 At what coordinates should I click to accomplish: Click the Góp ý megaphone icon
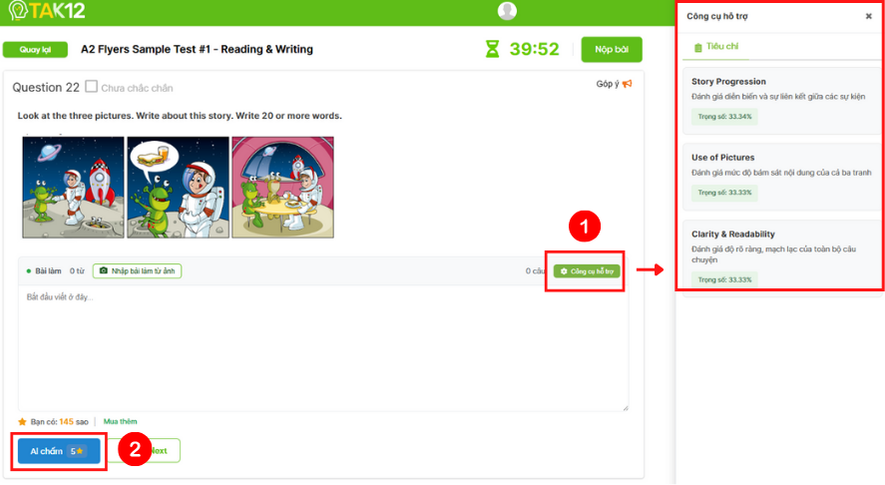[627, 84]
